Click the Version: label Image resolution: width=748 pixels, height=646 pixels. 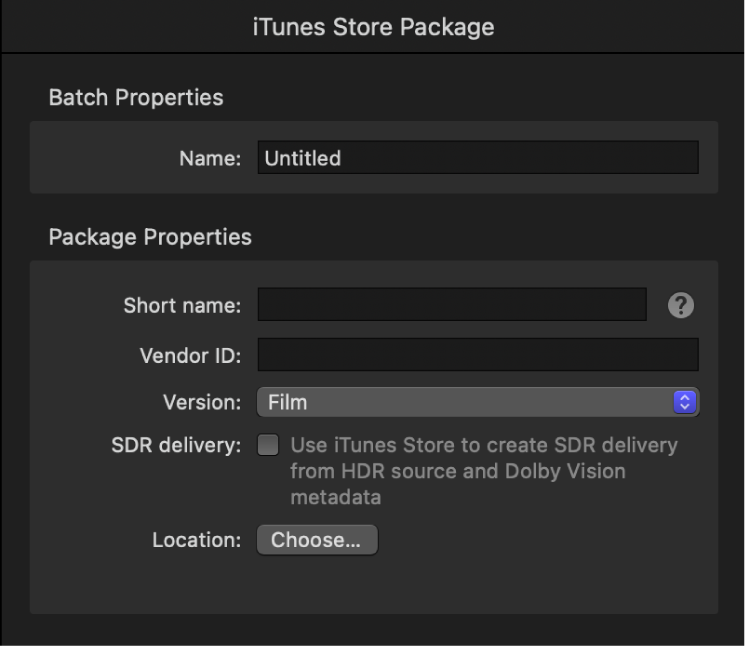(202, 403)
